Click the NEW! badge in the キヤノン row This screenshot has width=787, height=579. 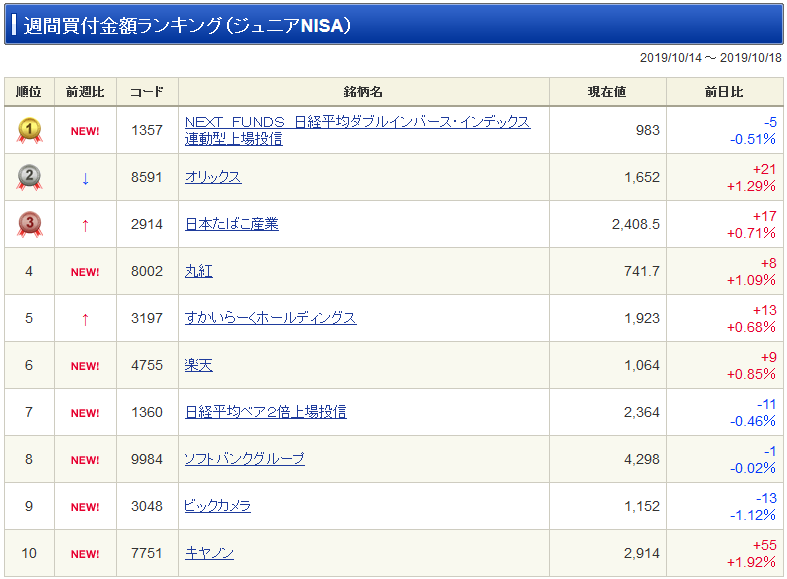[85, 554]
